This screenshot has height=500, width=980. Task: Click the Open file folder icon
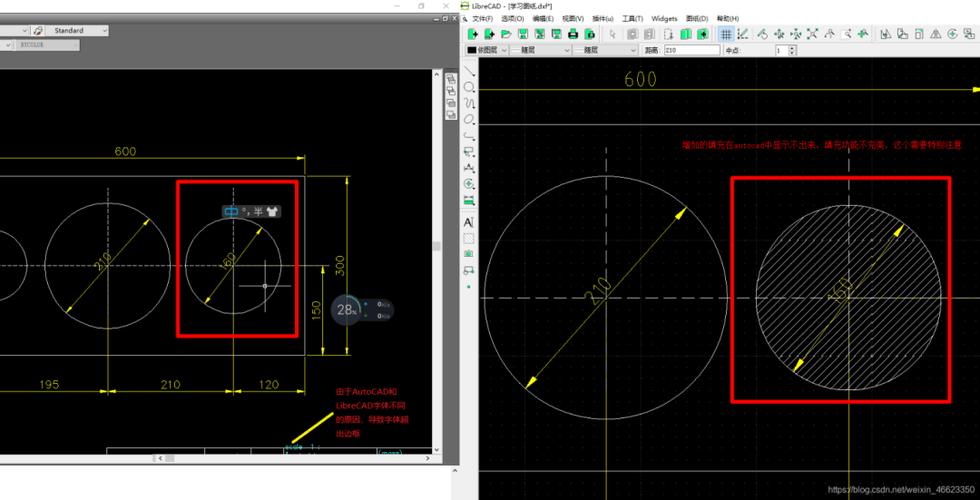pos(504,34)
